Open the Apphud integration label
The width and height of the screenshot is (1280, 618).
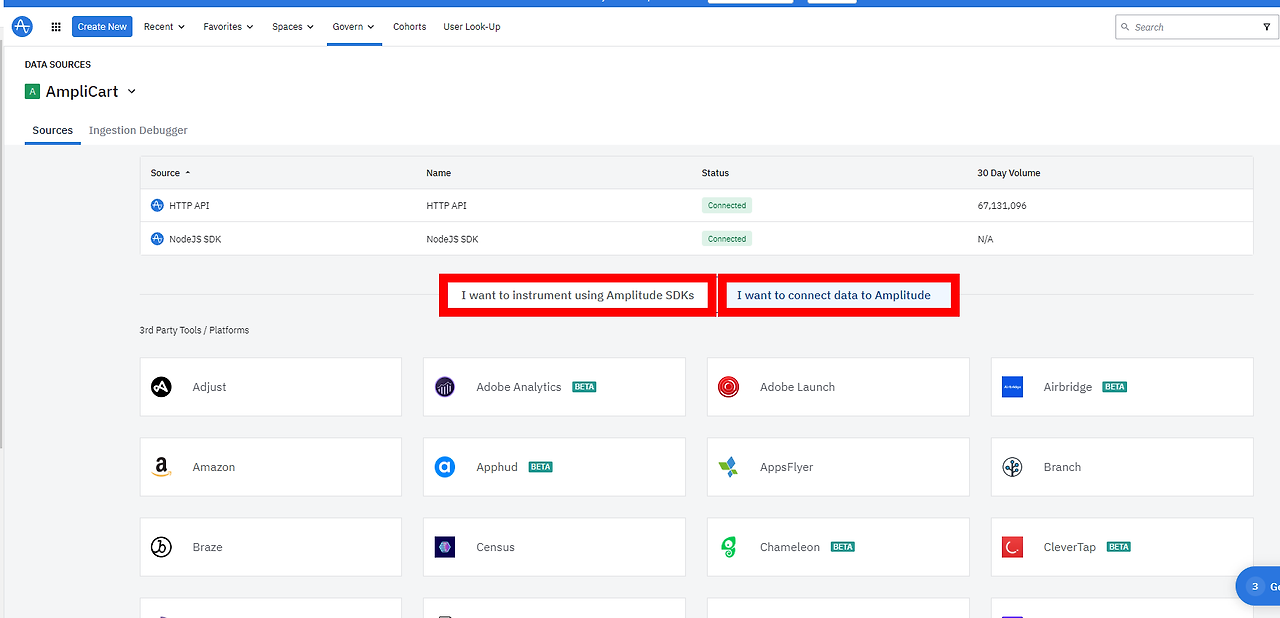(x=497, y=467)
